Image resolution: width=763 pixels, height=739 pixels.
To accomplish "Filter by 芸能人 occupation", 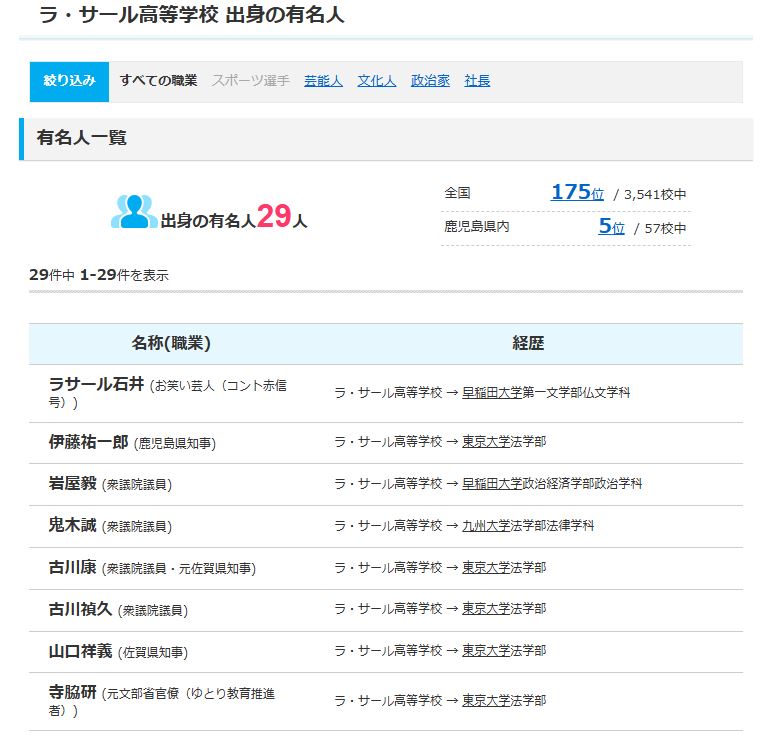I will pyautogui.click(x=323, y=81).
